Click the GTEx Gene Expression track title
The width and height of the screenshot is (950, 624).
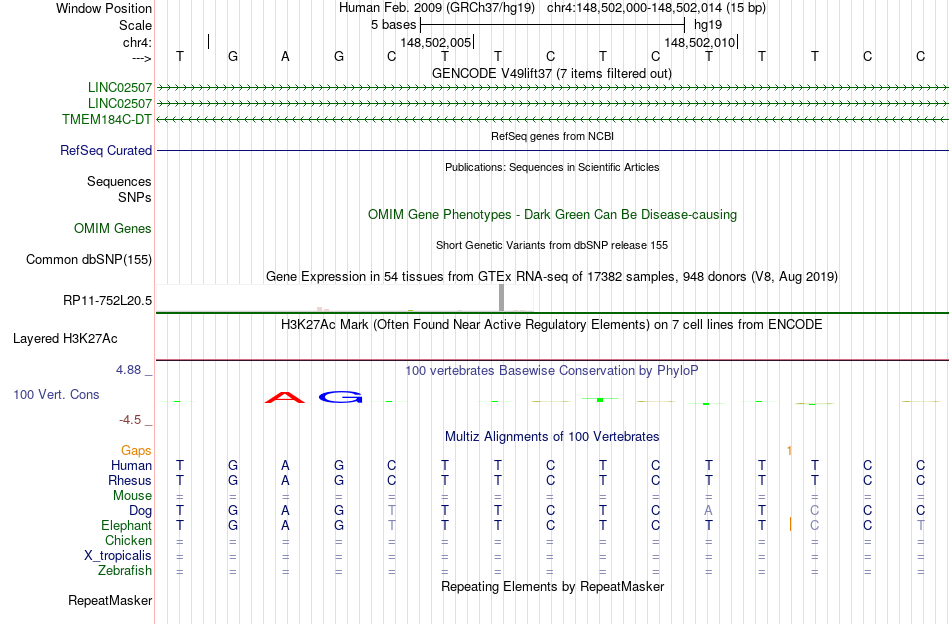pyautogui.click(x=552, y=277)
